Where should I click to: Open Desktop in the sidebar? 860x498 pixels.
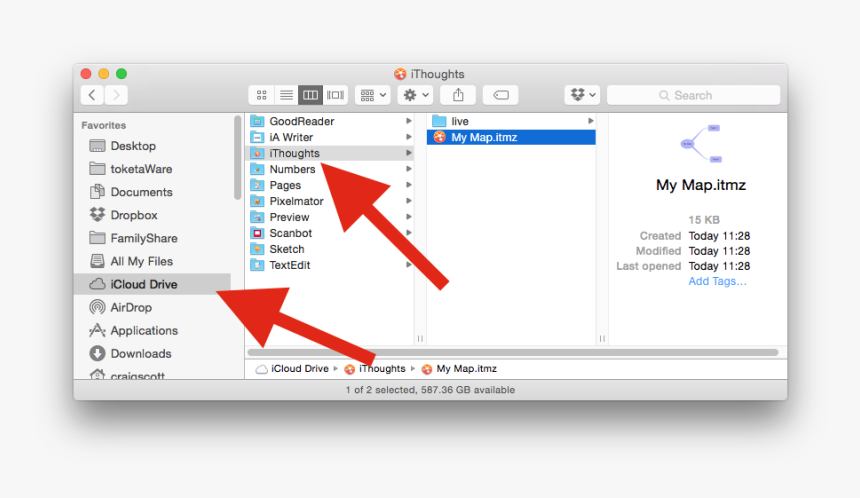point(154,146)
